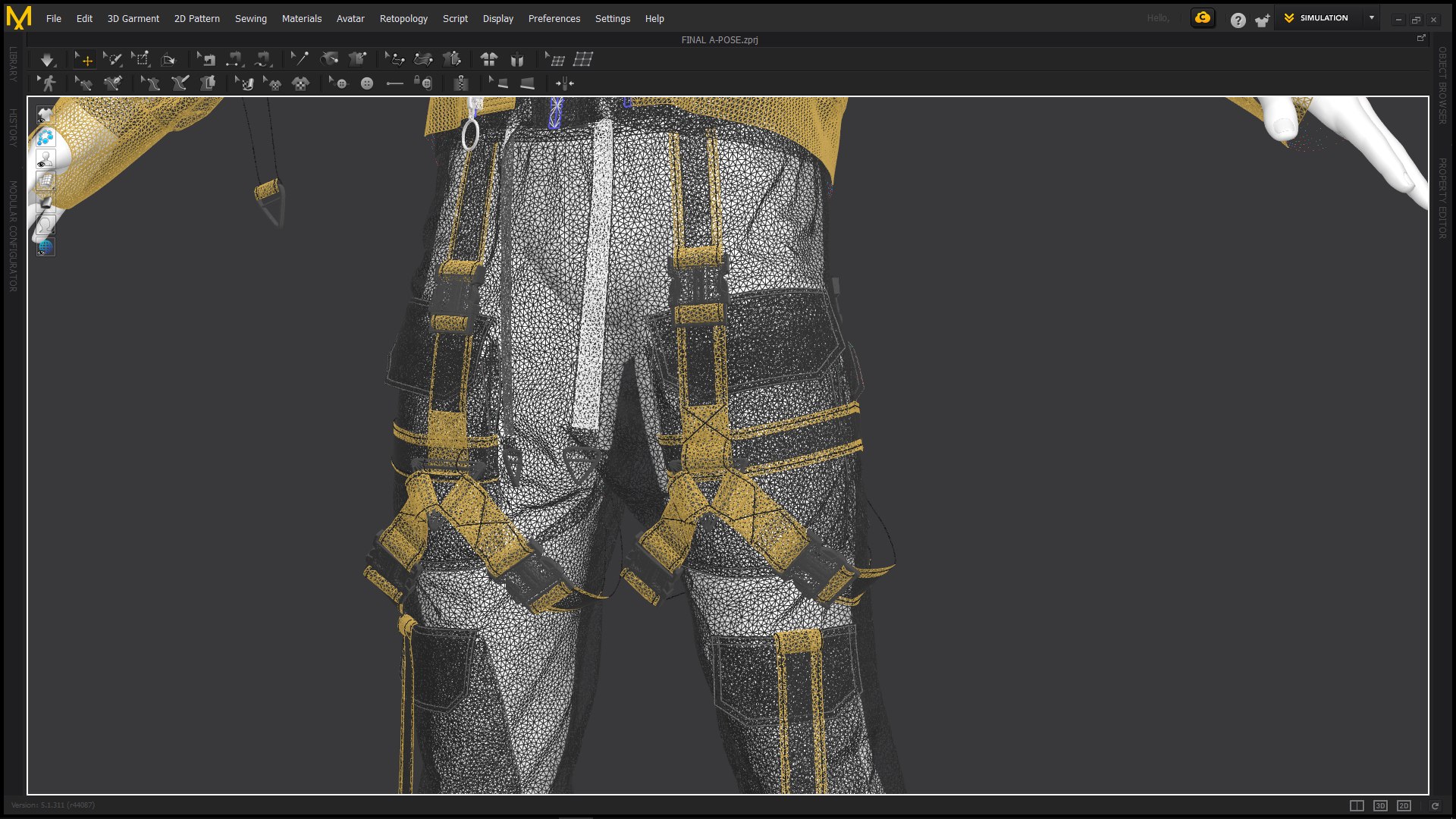1456x819 pixels.
Task: Open the SIMULATION mode dropdown arrow
Action: point(1372,17)
